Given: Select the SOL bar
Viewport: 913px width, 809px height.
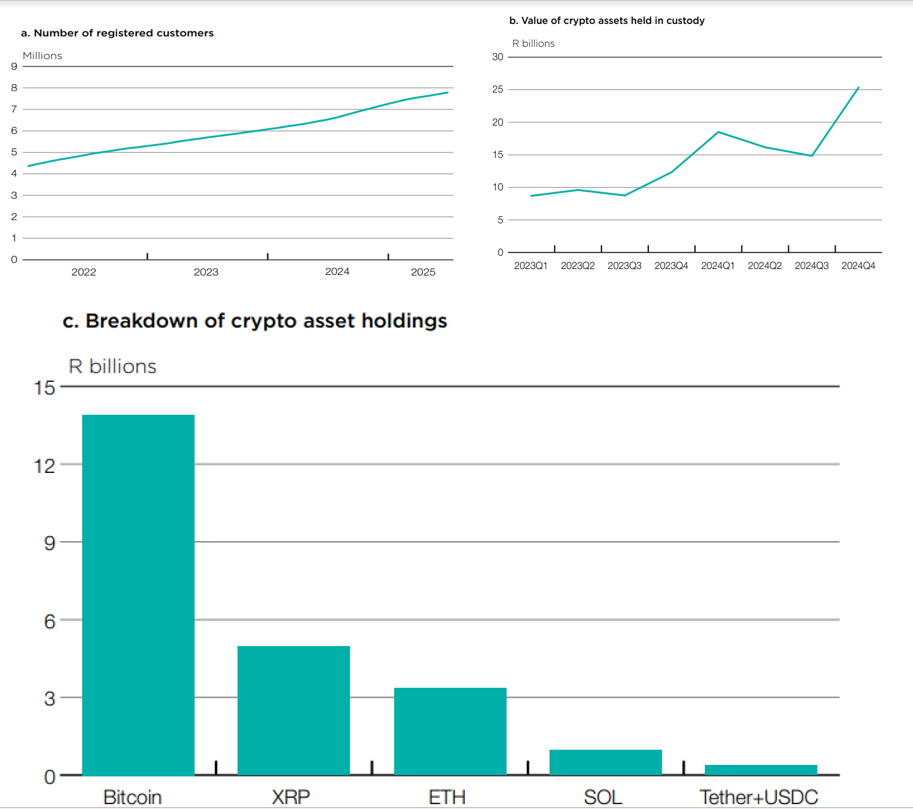Looking at the screenshot, I should coord(604,760).
